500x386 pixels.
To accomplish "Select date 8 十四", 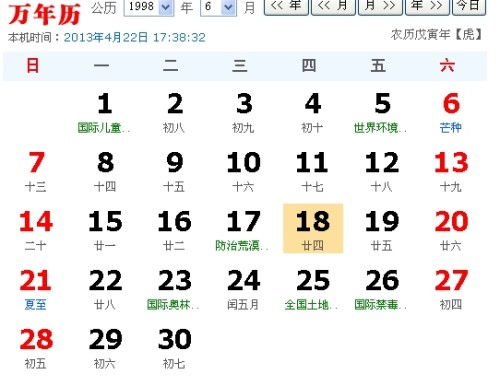I will tap(105, 172).
